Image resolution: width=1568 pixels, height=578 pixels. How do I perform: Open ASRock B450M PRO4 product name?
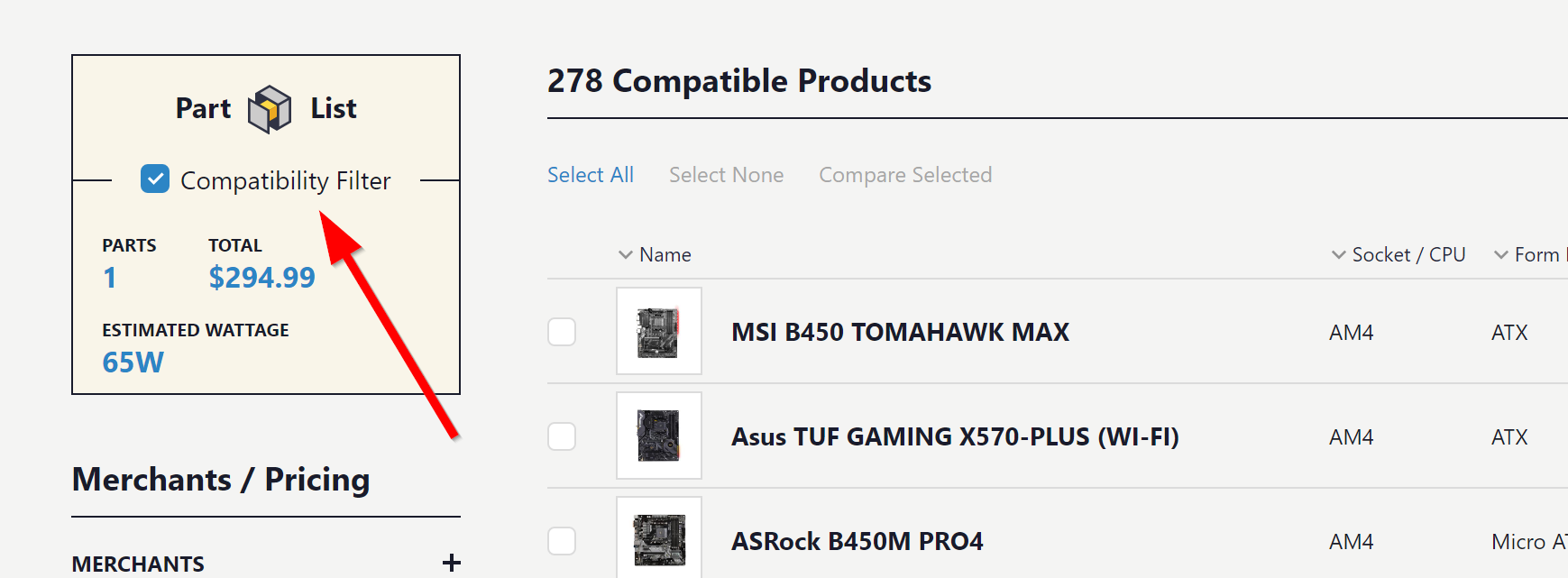[857, 541]
